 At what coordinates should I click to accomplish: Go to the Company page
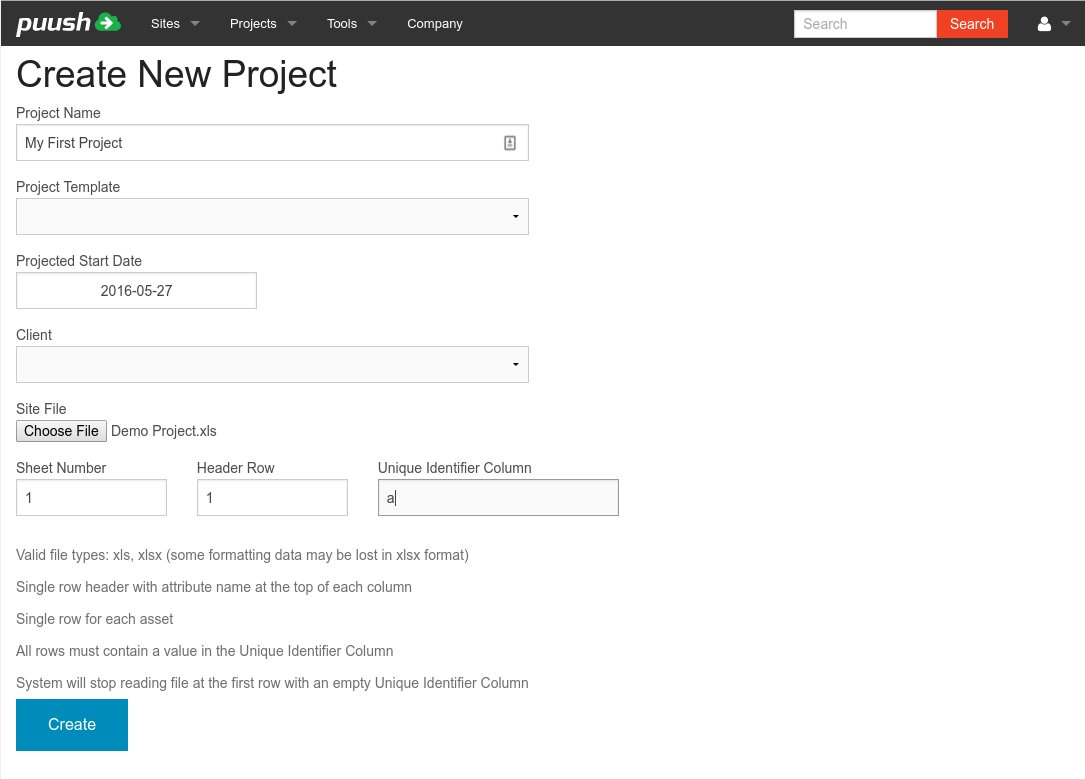point(434,23)
